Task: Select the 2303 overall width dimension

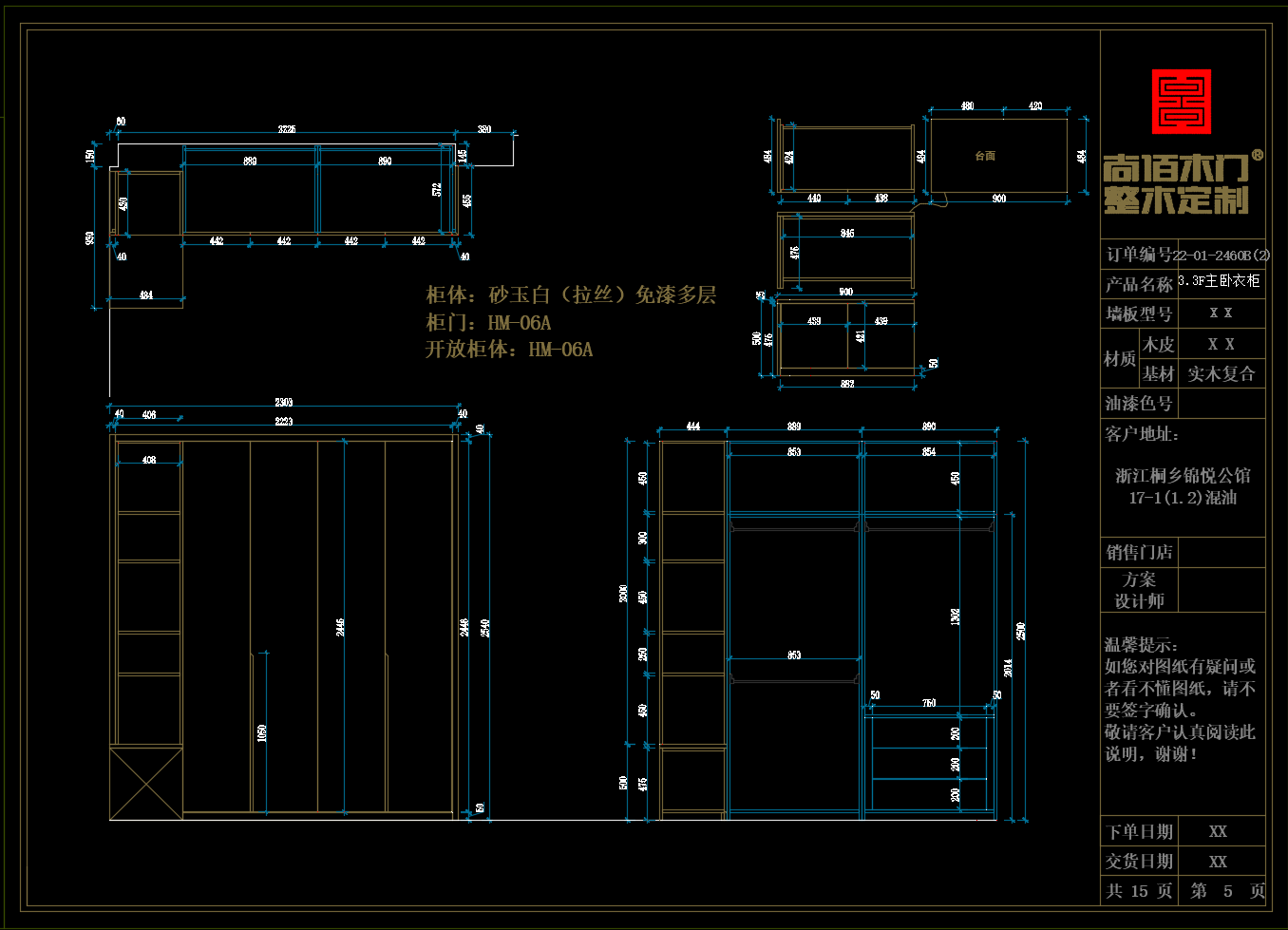Action: pos(283,403)
